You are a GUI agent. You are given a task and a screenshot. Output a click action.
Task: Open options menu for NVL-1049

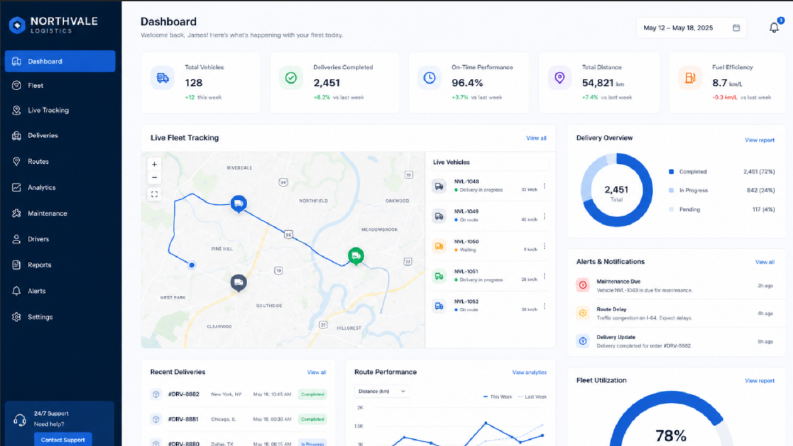(544, 216)
